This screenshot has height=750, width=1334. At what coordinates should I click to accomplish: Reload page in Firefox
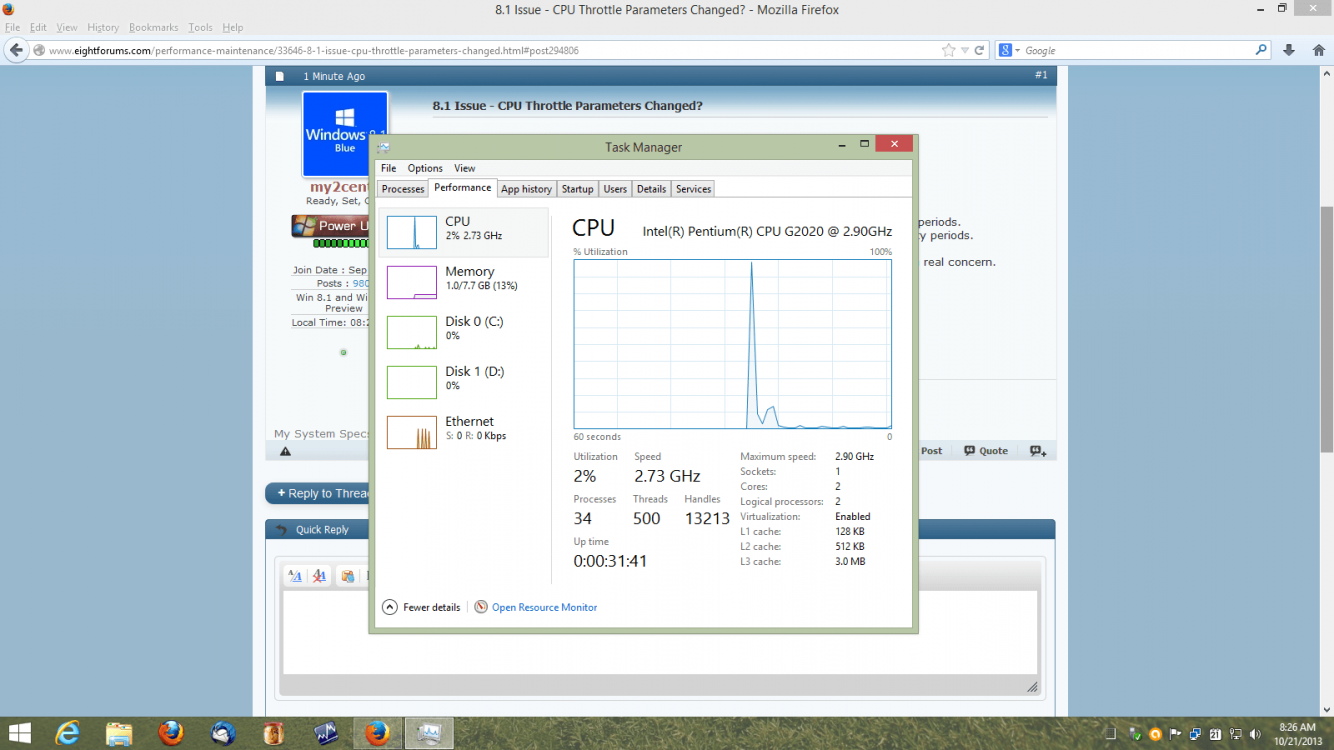(980, 50)
